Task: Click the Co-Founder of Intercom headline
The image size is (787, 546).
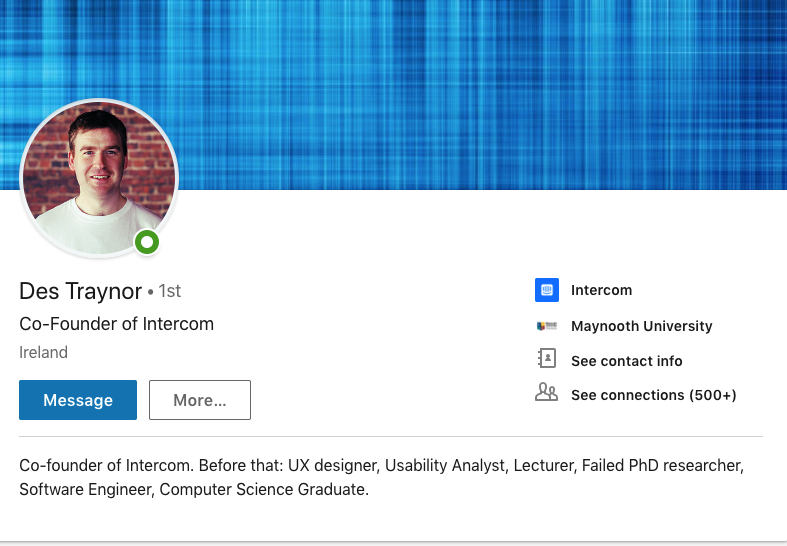Action: 116,324
